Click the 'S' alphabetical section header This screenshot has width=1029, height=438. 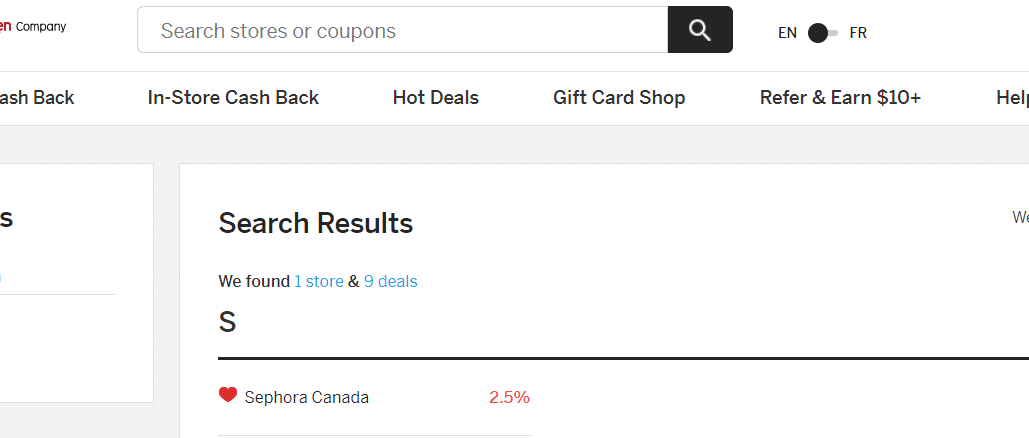[x=227, y=322]
